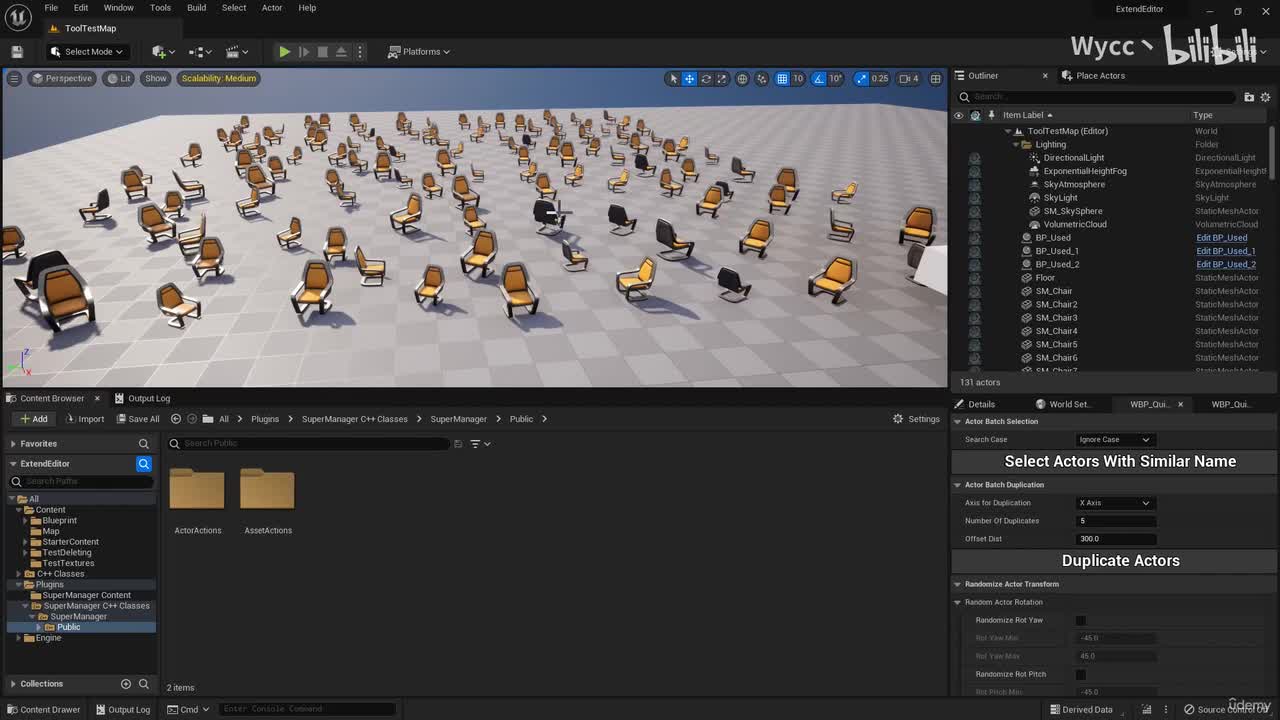Viewport: 1280px width, 720px height.
Task: Open viewport options hamburger menu
Action: click(x=14, y=78)
